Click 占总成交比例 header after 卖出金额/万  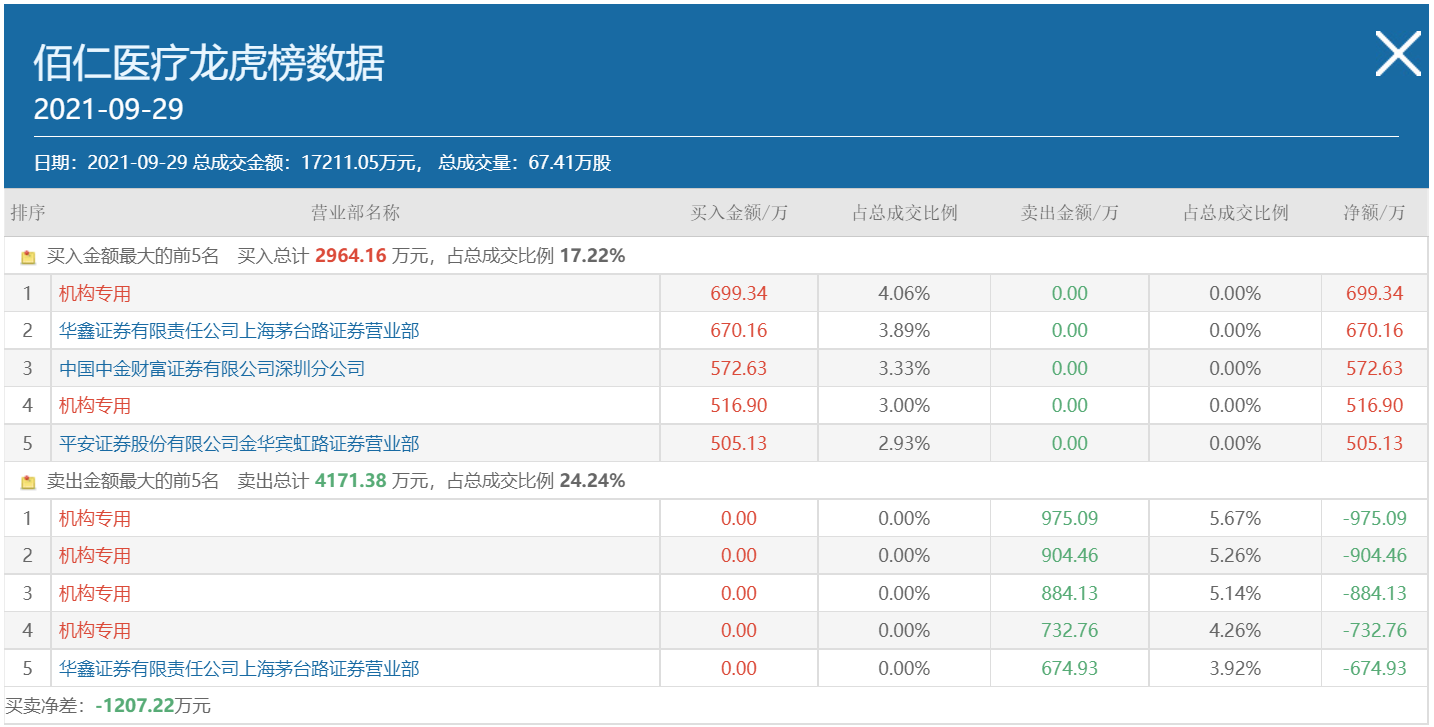[x=1235, y=213]
